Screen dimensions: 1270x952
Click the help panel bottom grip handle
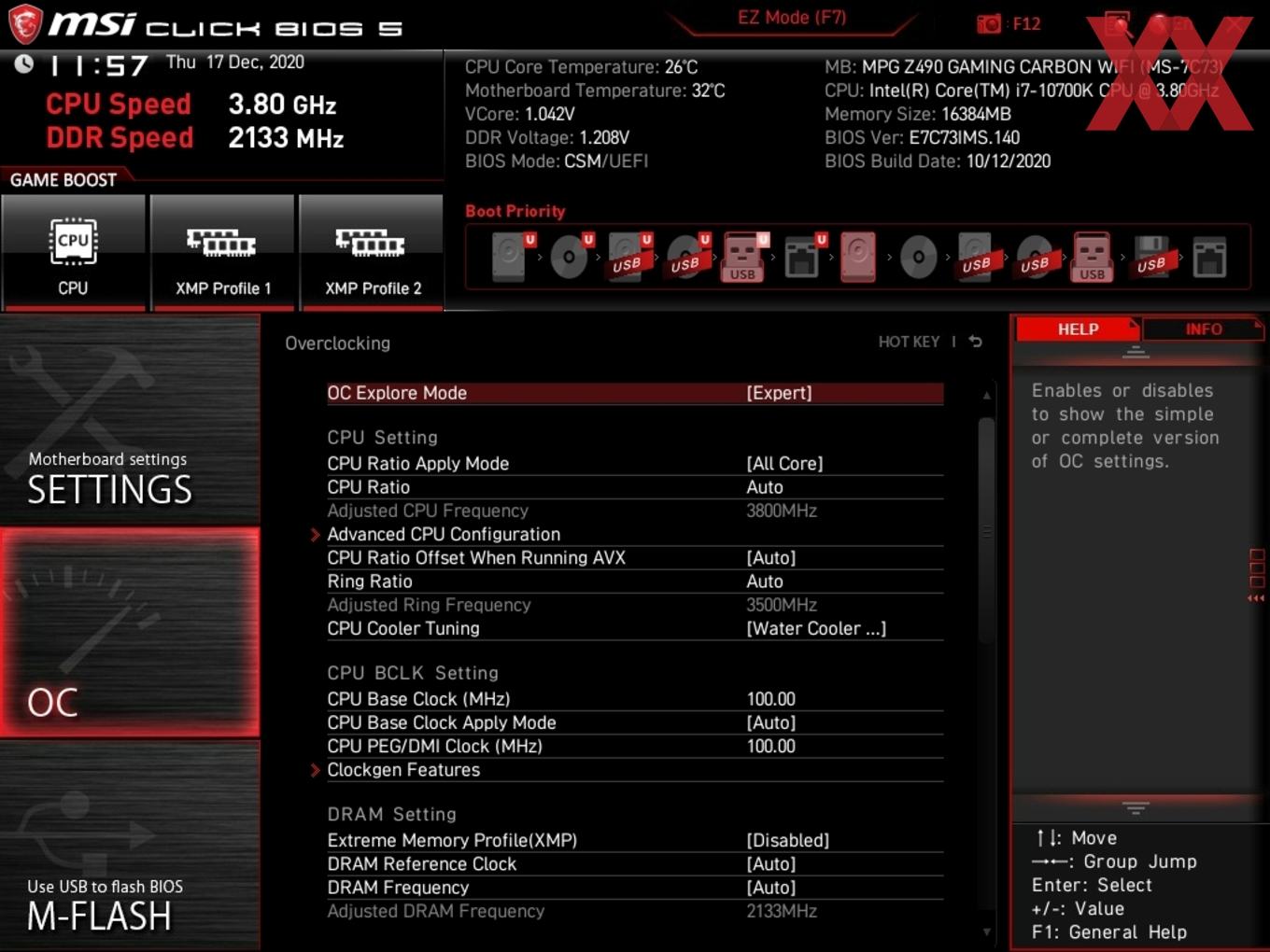click(x=1136, y=808)
